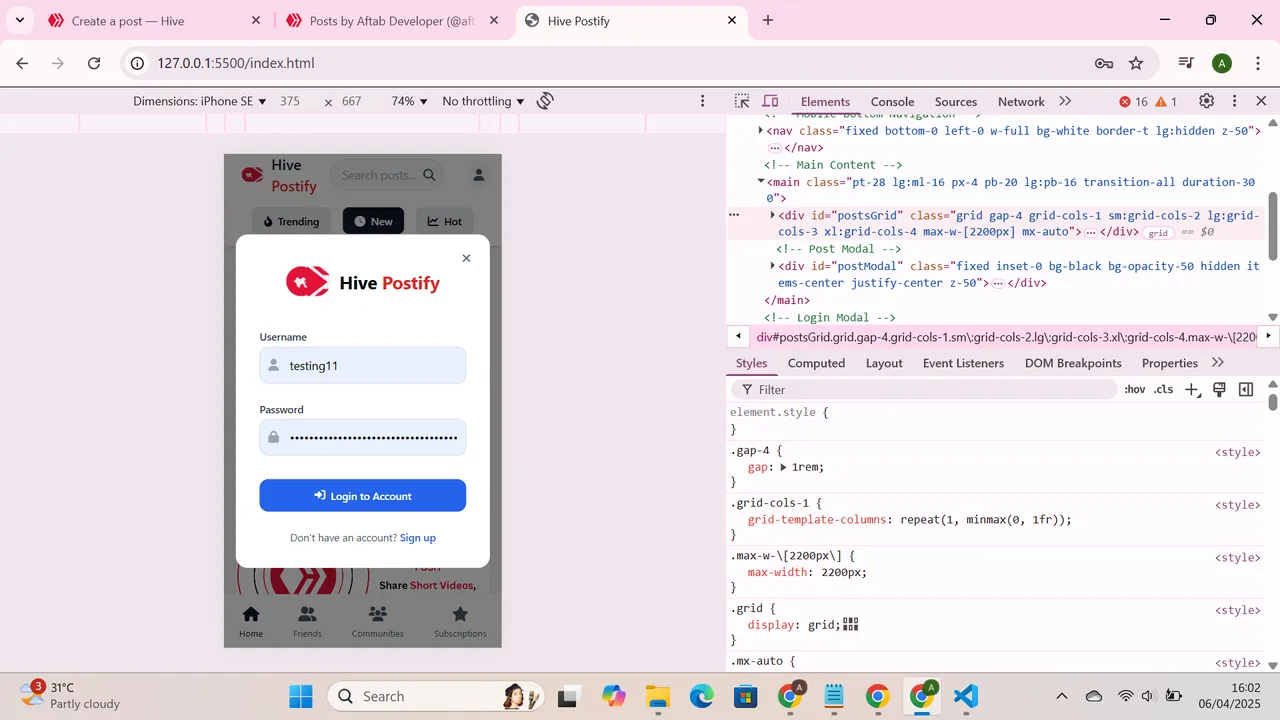
Task: Click the search magnifier icon in the app
Action: (430, 175)
